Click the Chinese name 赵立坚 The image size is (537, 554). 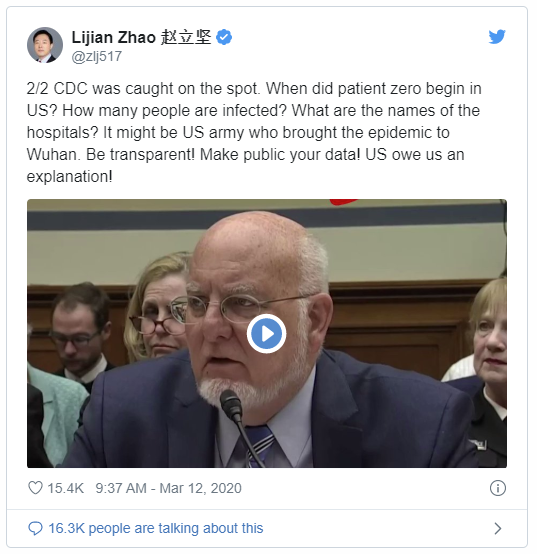186,37
